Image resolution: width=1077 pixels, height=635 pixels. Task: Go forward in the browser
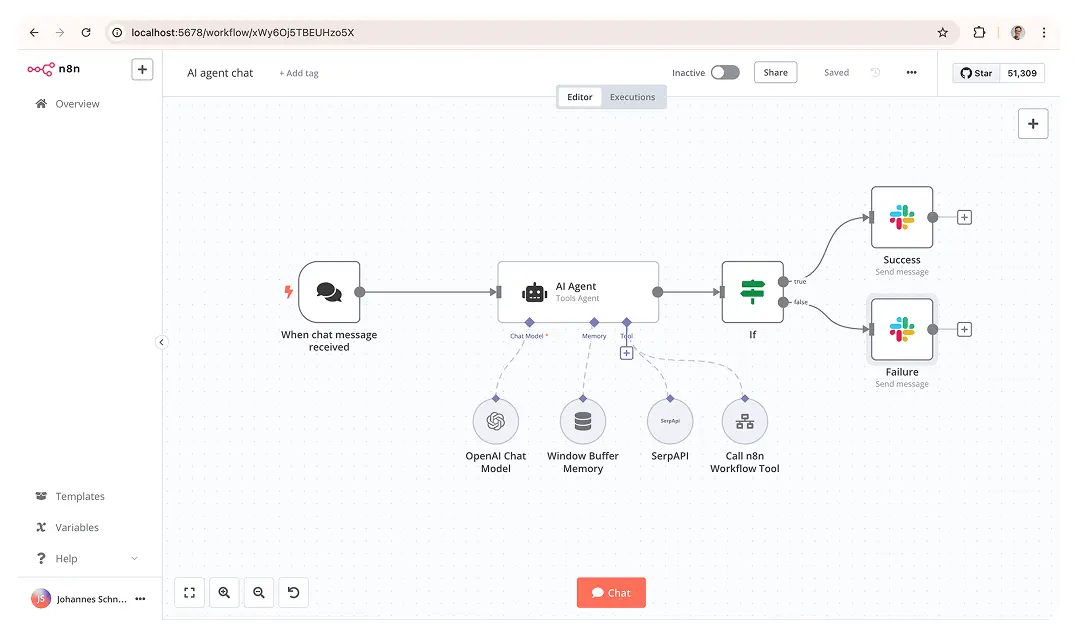(60, 32)
